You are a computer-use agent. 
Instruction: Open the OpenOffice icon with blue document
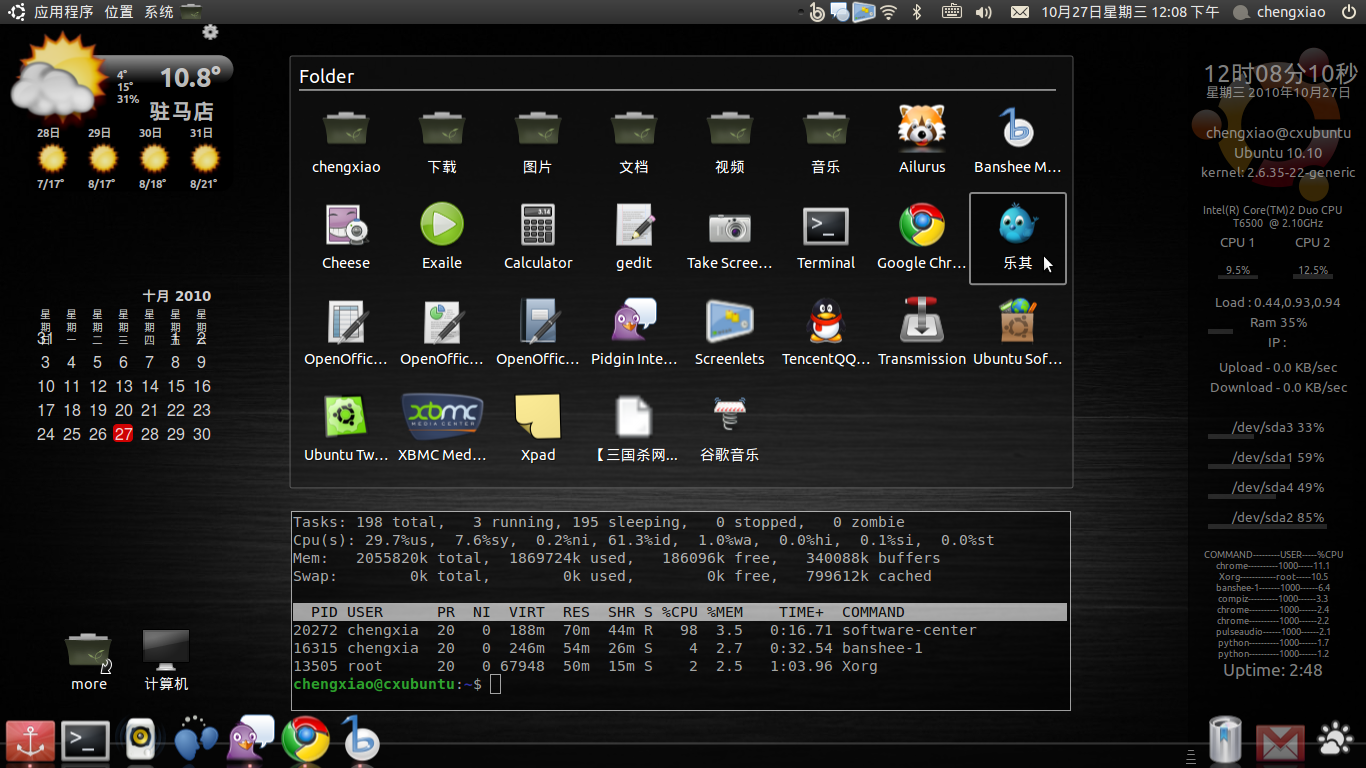pyautogui.click(x=538, y=334)
